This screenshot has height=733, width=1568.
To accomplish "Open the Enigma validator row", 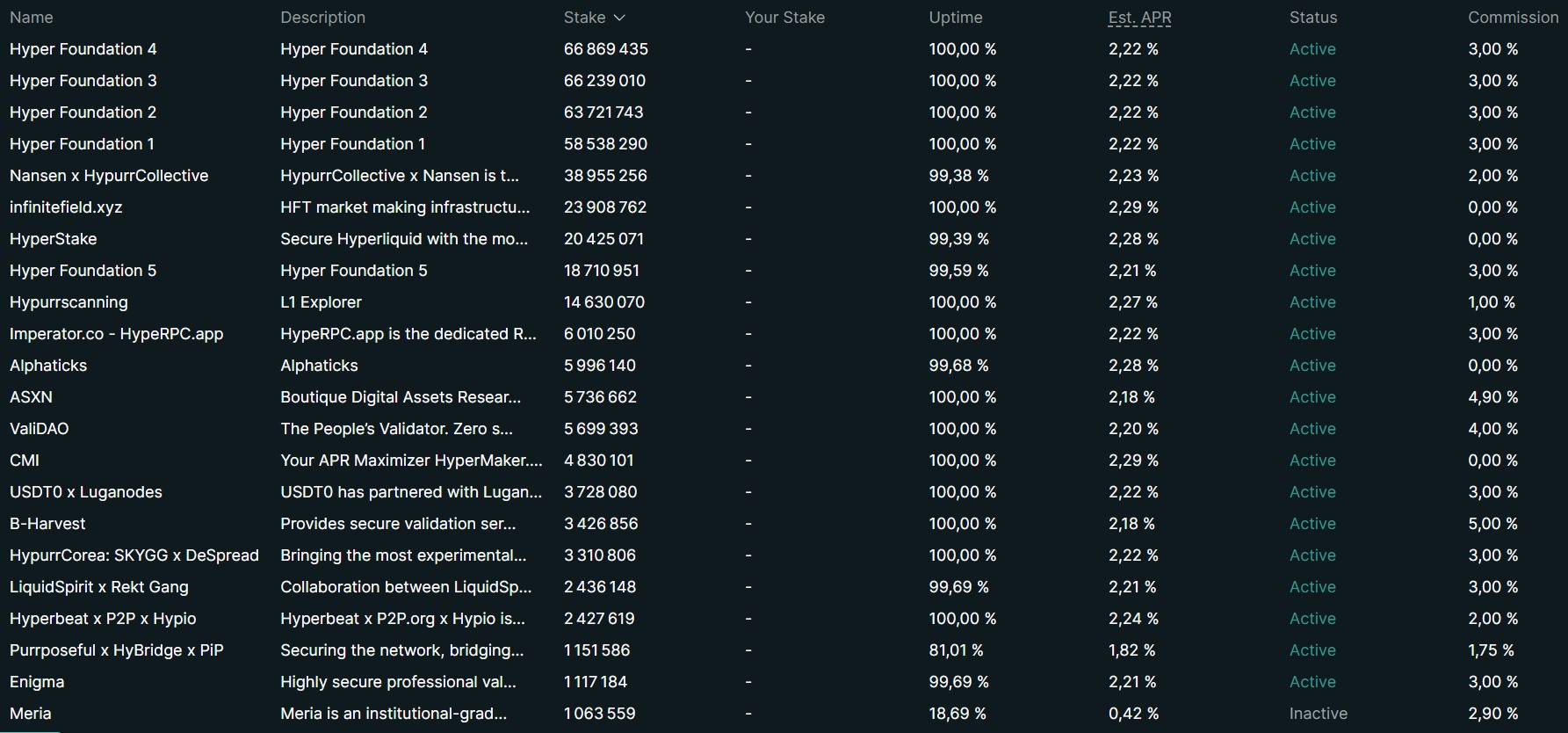I will [36, 681].
